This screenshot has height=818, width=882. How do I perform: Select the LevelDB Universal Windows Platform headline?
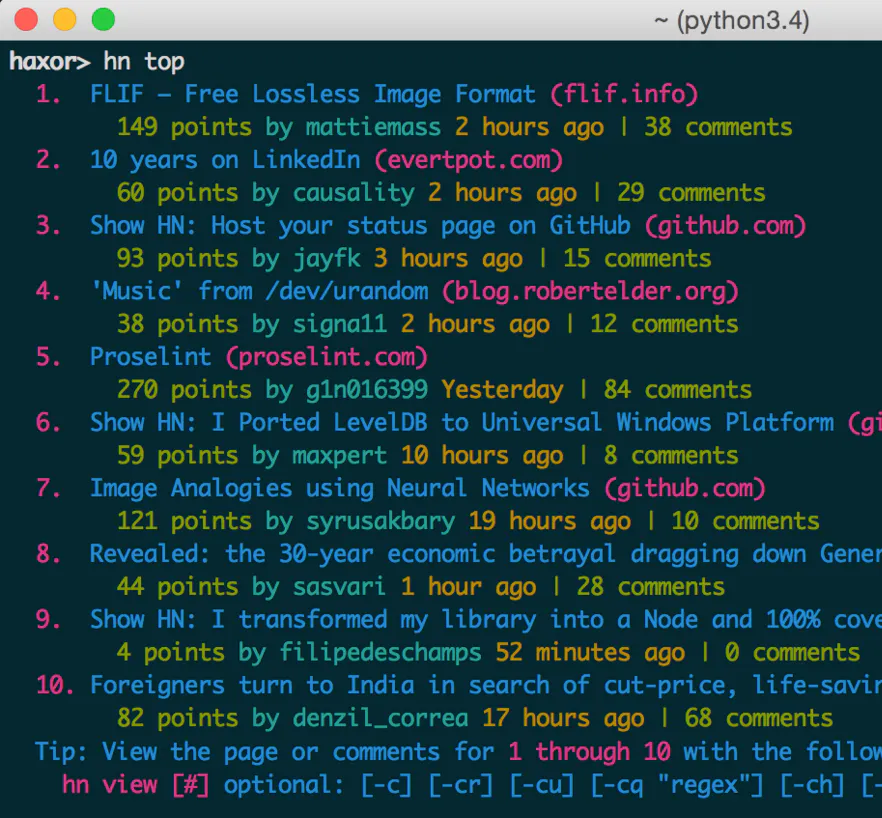pyautogui.click(x=462, y=423)
